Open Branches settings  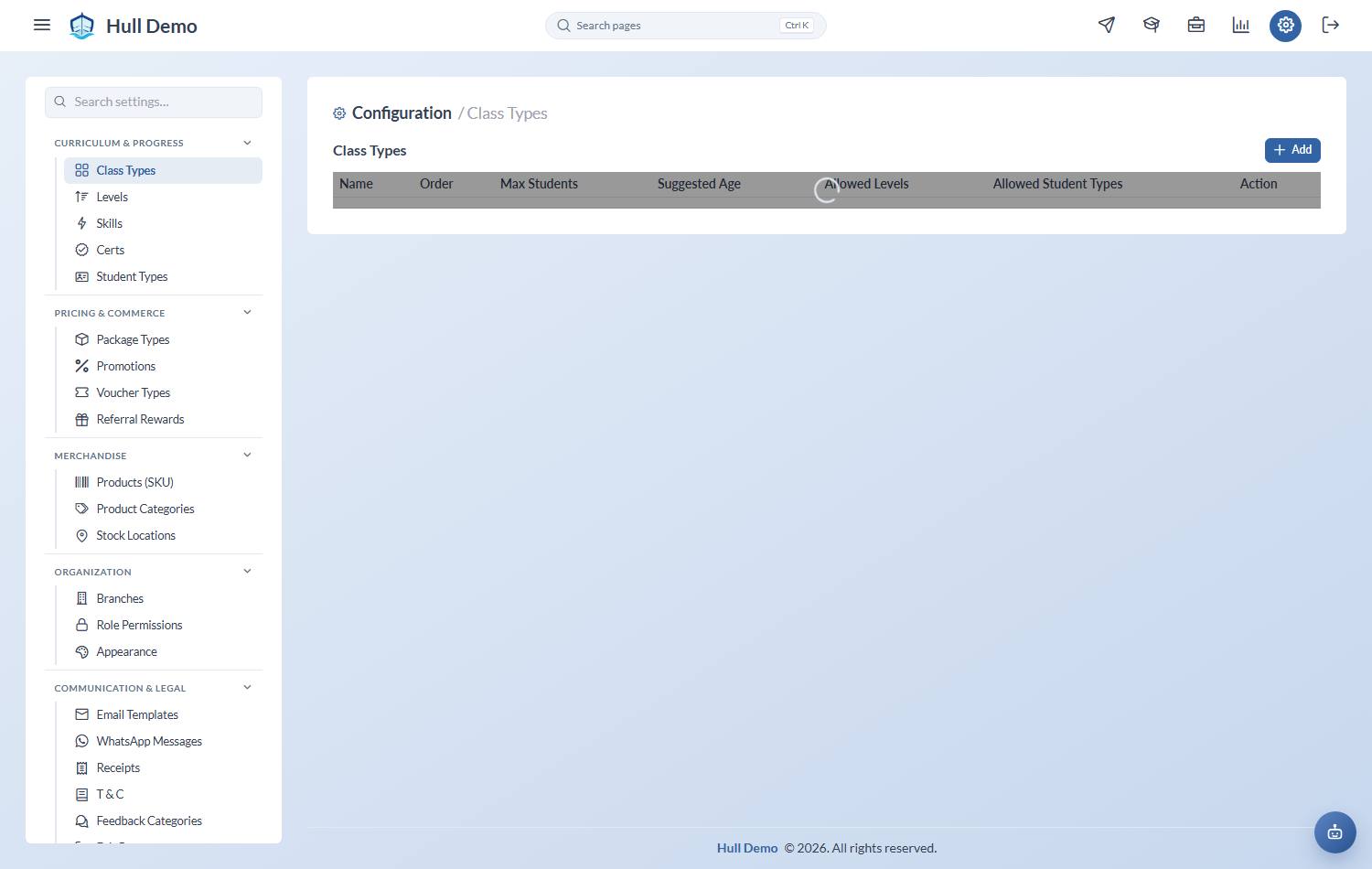pos(163,598)
